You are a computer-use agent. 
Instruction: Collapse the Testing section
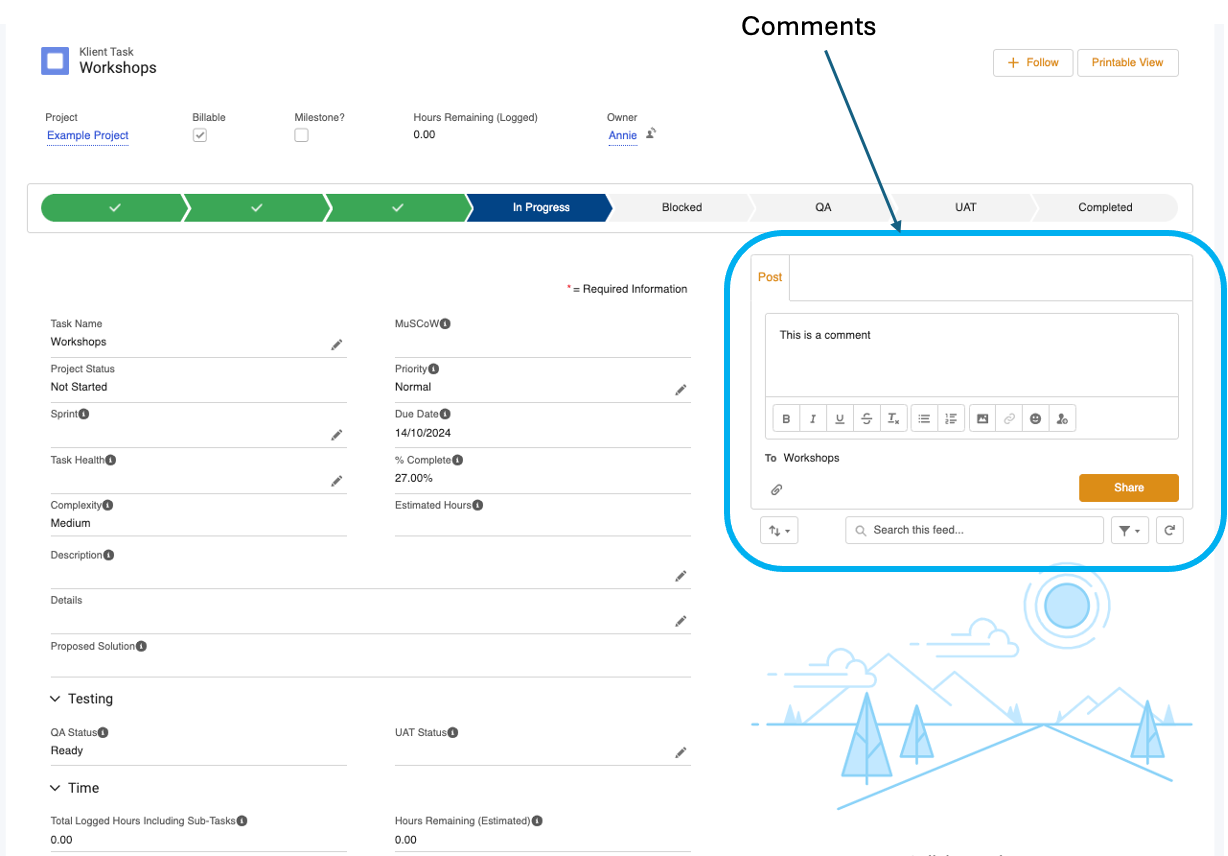56,699
